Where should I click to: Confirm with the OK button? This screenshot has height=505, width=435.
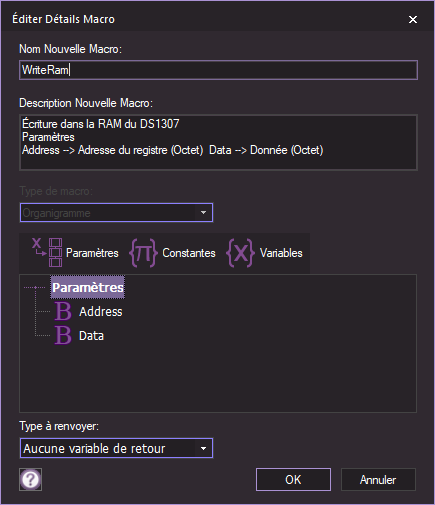point(293,480)
